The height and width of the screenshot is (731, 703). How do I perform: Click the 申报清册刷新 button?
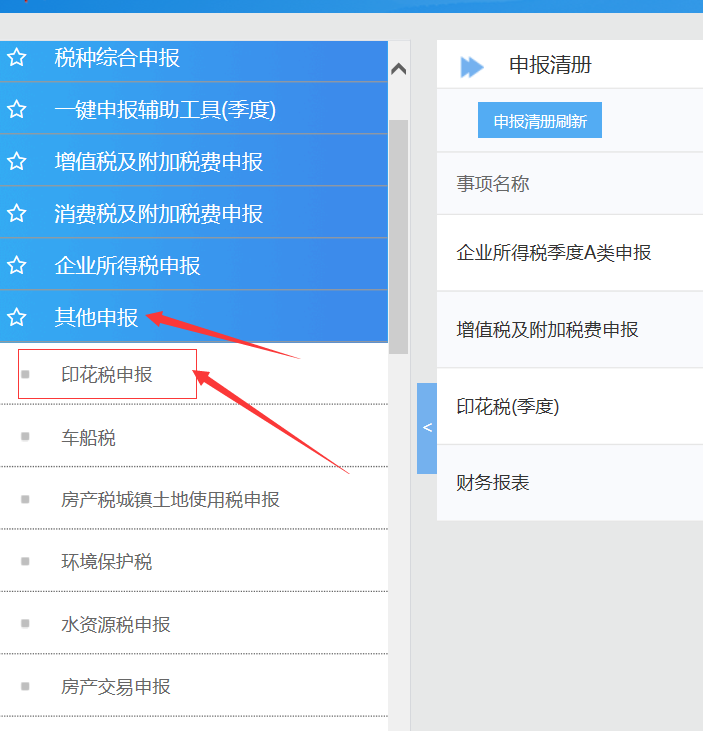[540, 120]
